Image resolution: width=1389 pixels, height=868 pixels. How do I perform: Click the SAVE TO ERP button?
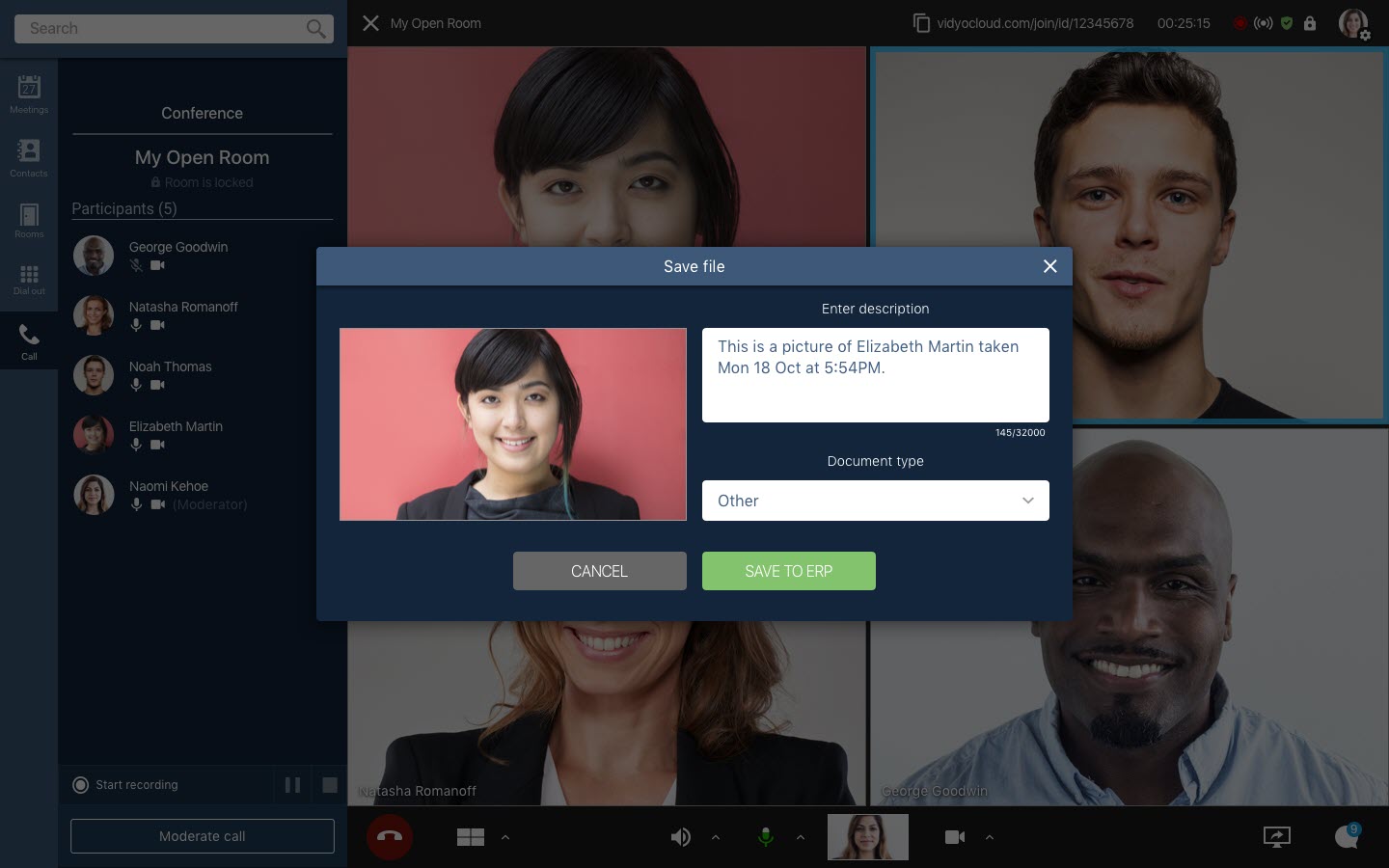pyautogui.click(x=789, y=571)
